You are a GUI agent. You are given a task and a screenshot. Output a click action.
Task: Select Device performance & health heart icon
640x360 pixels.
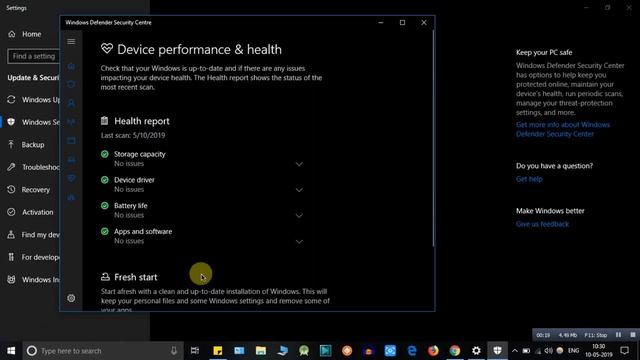point(71,178)
